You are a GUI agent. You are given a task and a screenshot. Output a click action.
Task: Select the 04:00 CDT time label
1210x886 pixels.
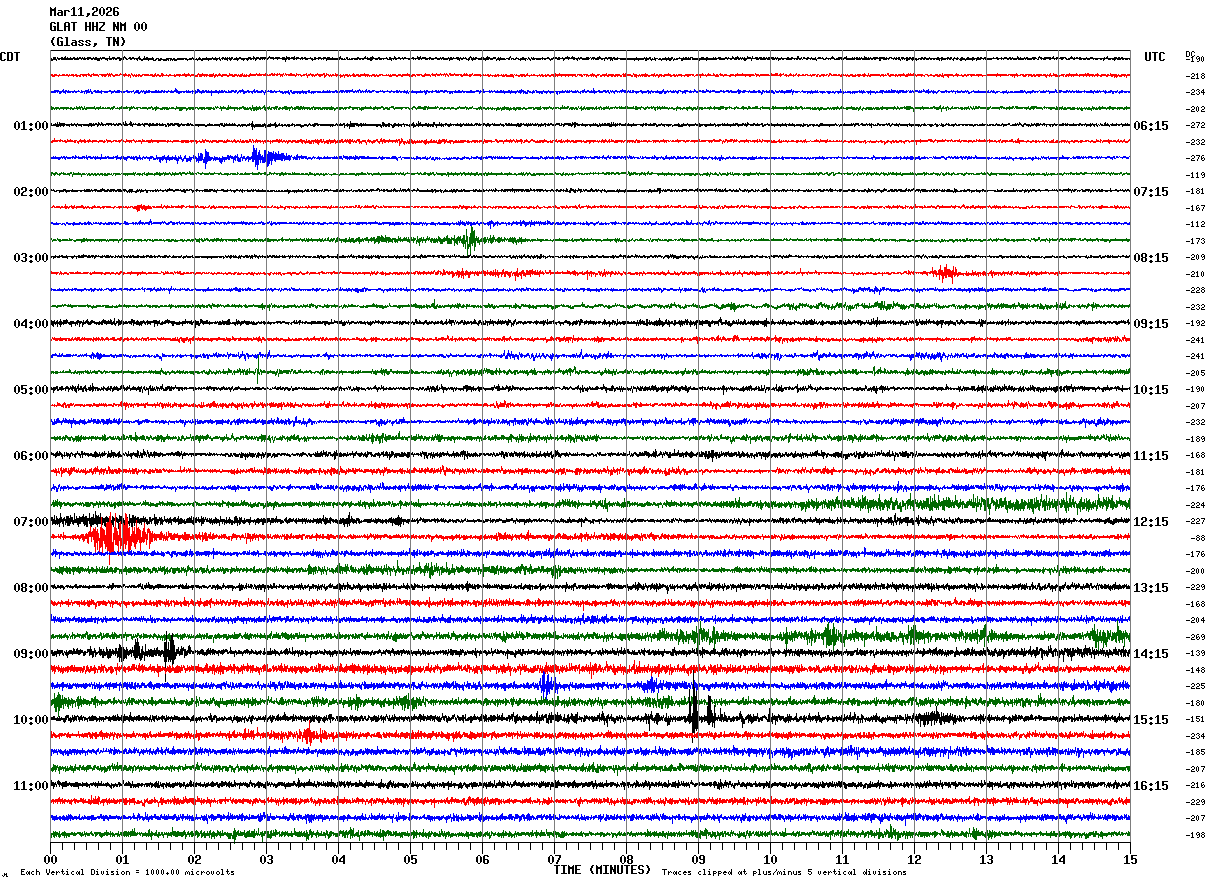pos(31,324)
